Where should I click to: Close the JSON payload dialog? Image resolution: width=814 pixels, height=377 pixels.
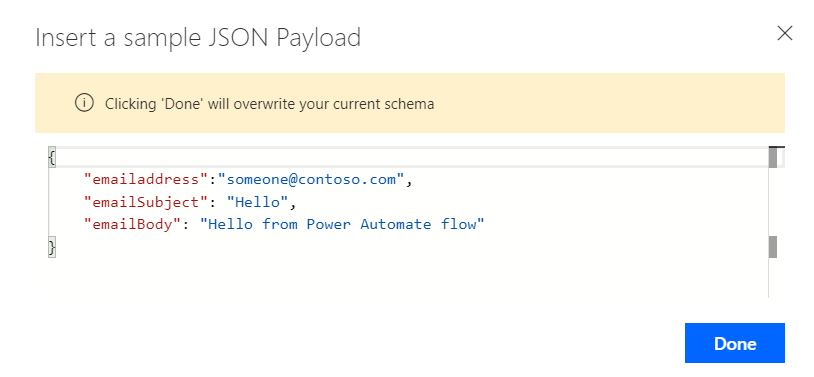point(784,33)
